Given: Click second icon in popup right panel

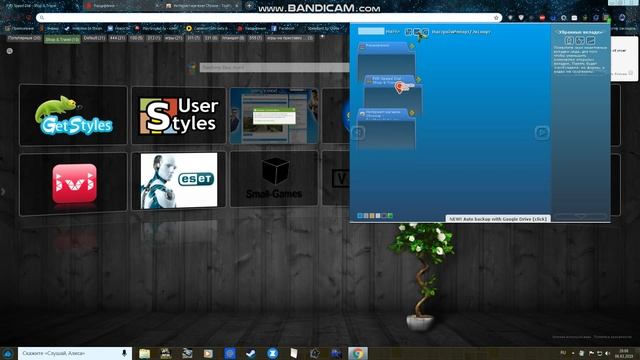Looking at the screenshot, I should (580, 40).
